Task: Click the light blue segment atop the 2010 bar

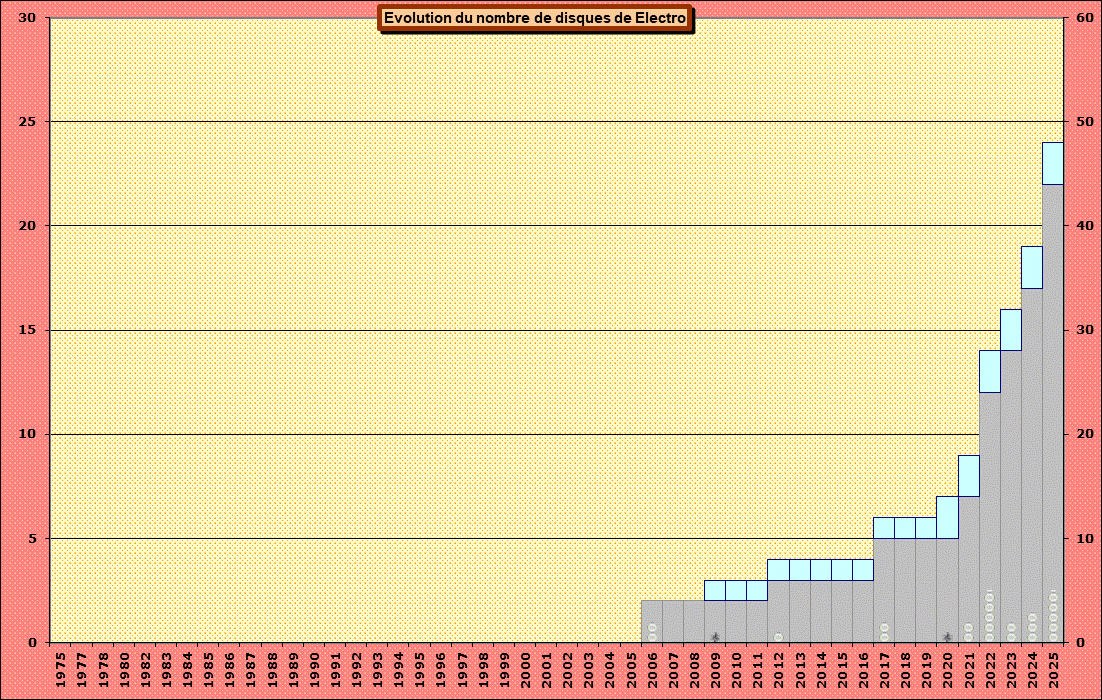Action: (x=736, y=590)
